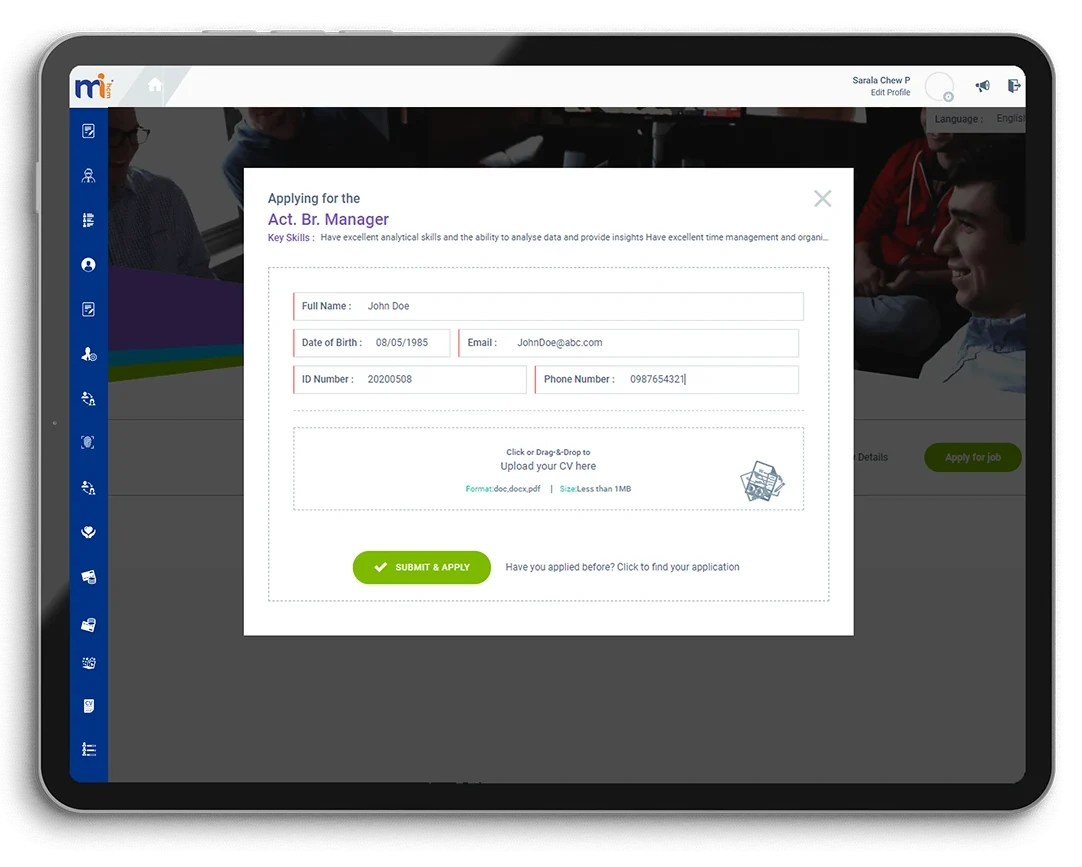The width and height of the screenshot is (1082, 867).
Task: Click the Upload your CV drop area
Action: click(548, 466)
